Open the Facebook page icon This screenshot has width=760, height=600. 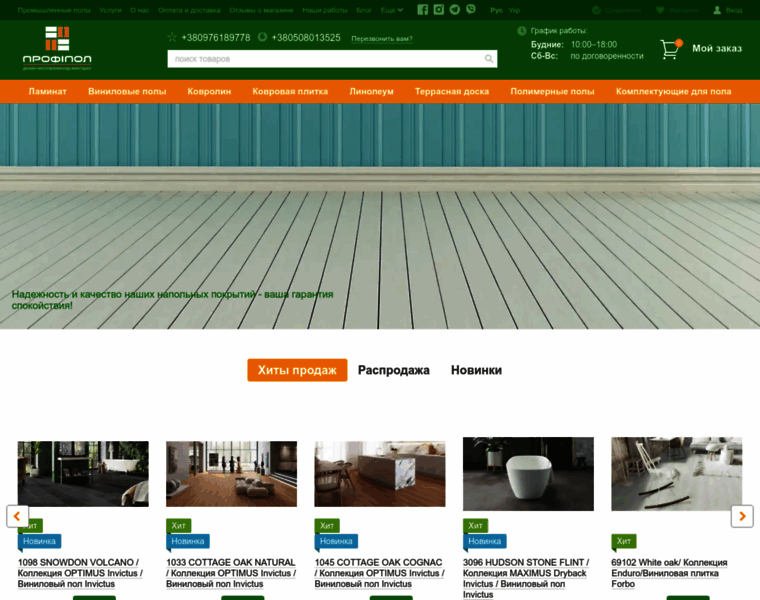(x=423, y=10)
